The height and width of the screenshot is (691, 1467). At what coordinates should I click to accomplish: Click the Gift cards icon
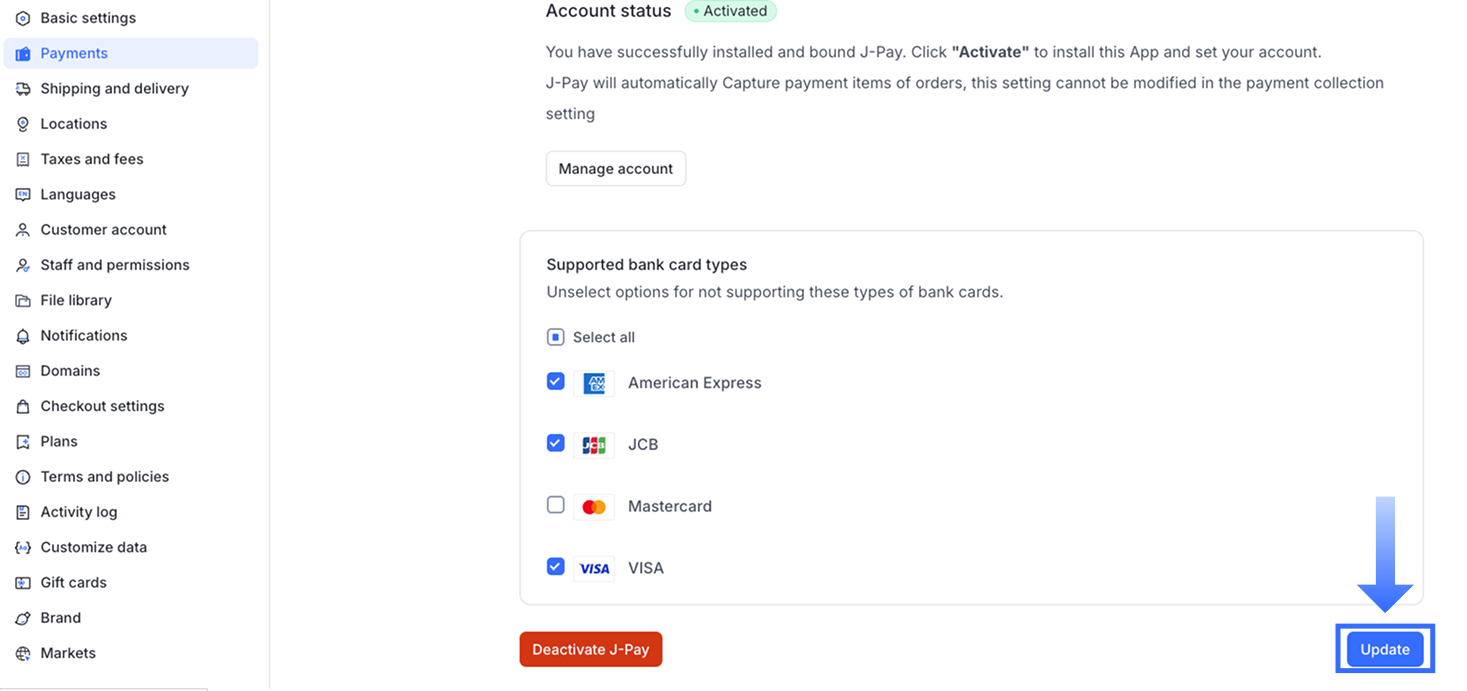point(23,583)
